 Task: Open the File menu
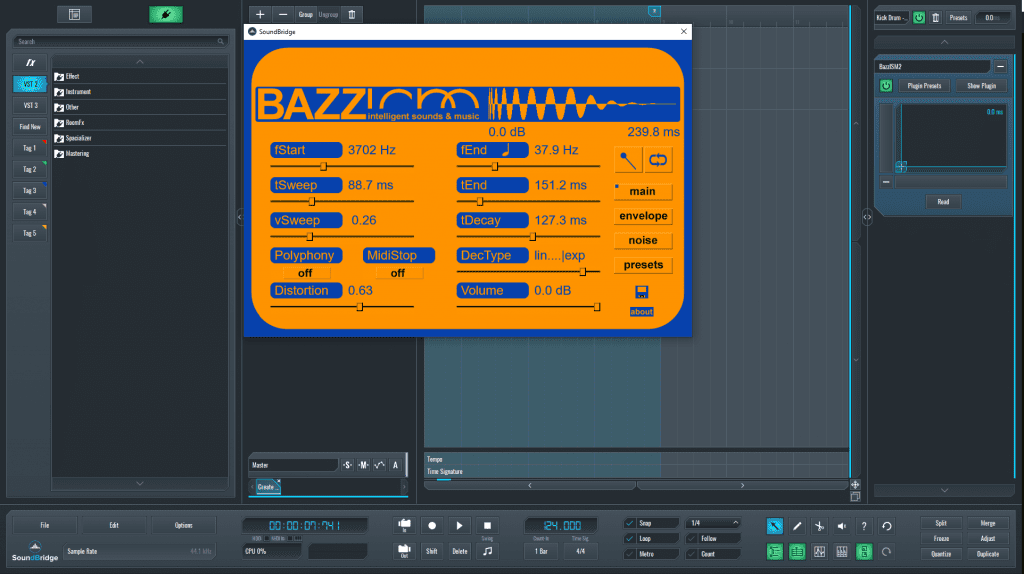pos(44,525)
